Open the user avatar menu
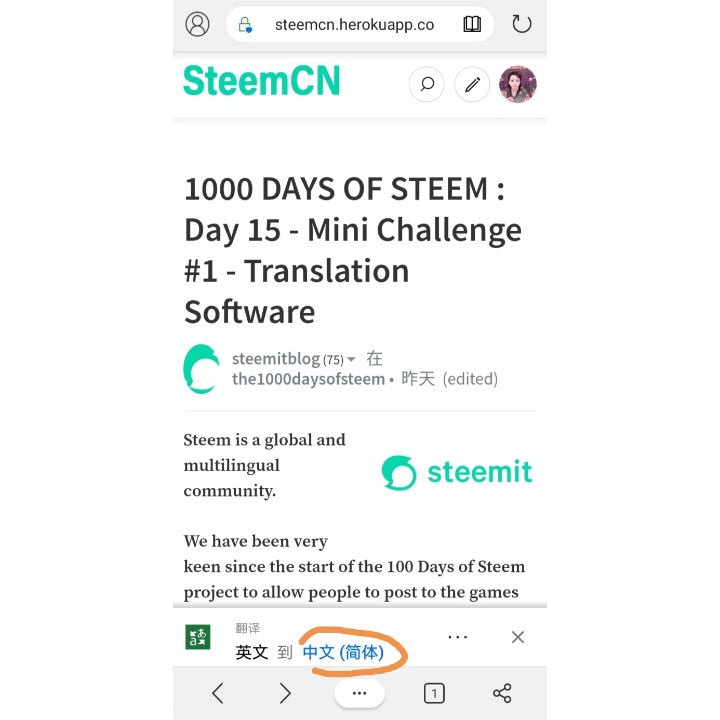This screenshot has height=720, width=720. (x=518, y=85)
